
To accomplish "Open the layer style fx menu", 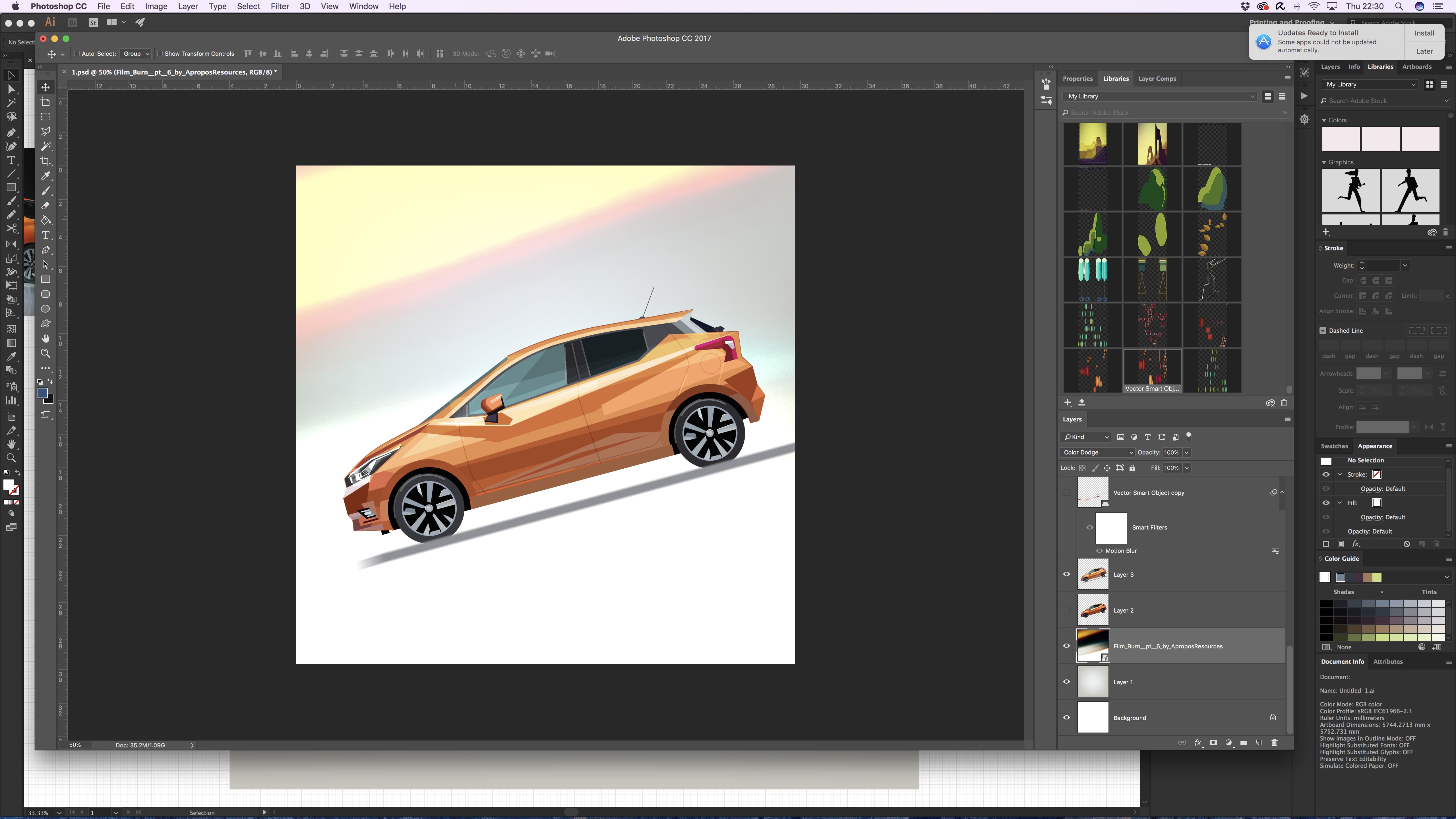I will pyautogui.click(x=1197, y=743).
